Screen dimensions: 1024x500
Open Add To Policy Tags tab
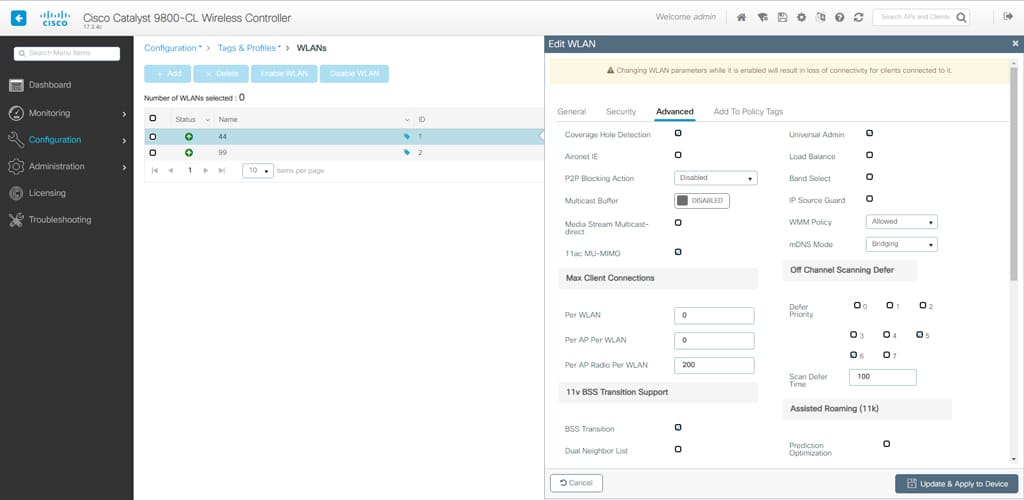pyautogui.click(x=748, y=112)
